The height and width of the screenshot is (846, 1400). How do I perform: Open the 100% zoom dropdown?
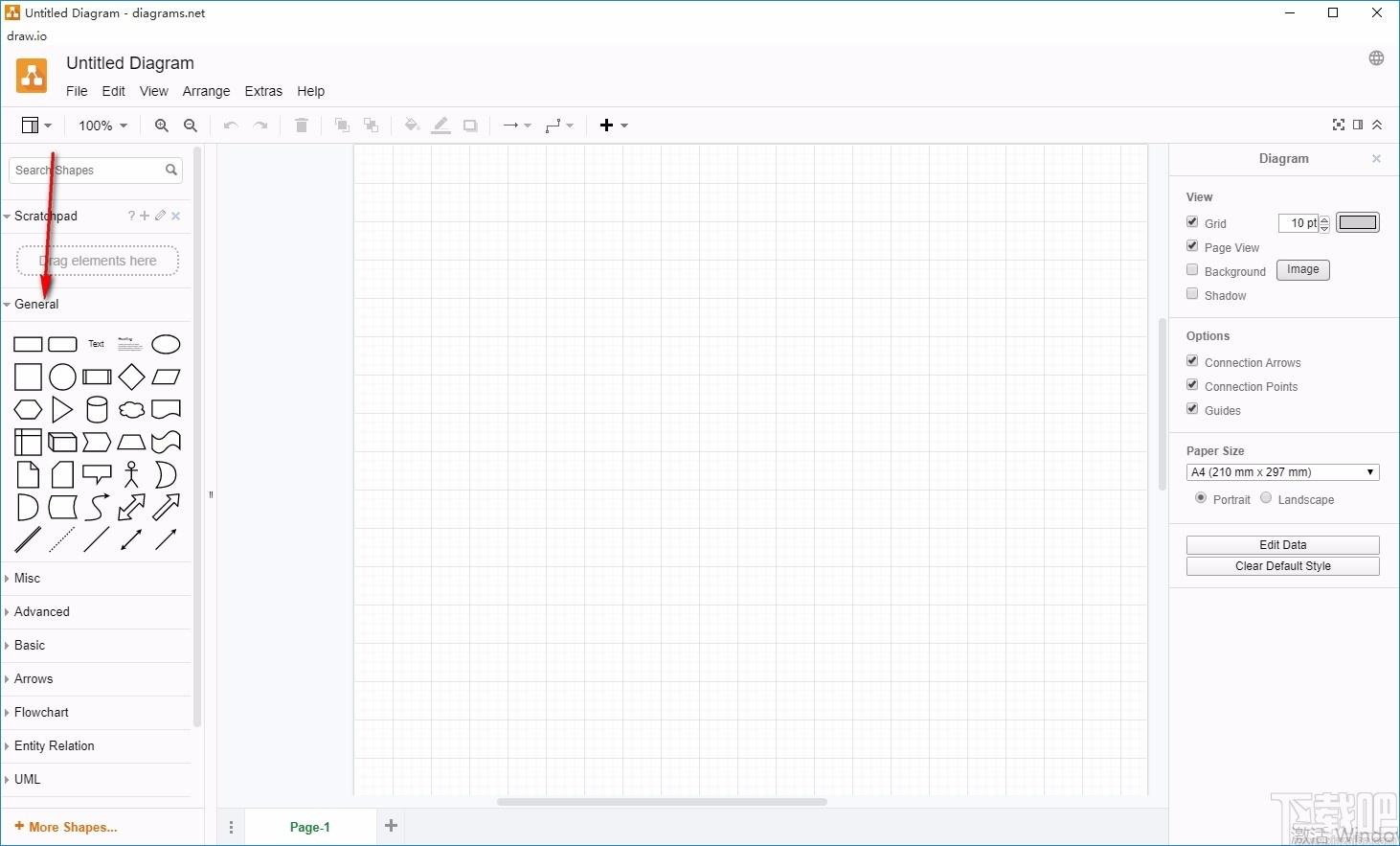[x=102, y=126]
